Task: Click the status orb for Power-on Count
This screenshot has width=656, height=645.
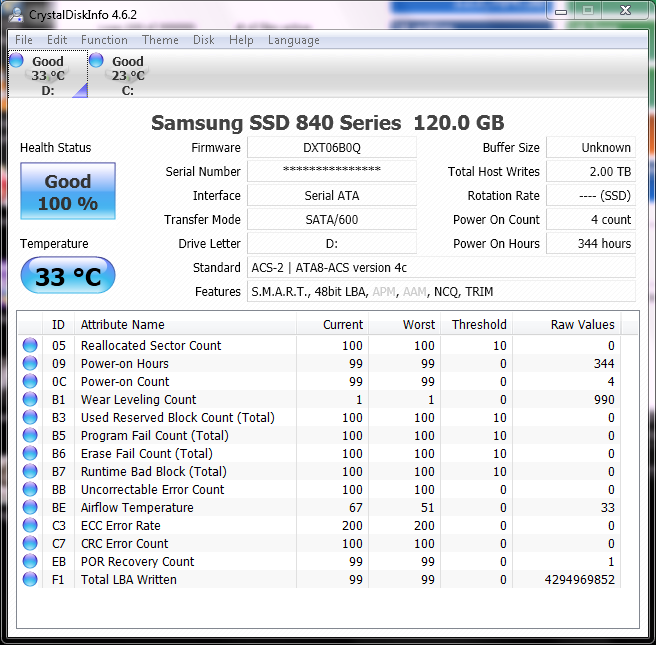Action: coord(30,381)
